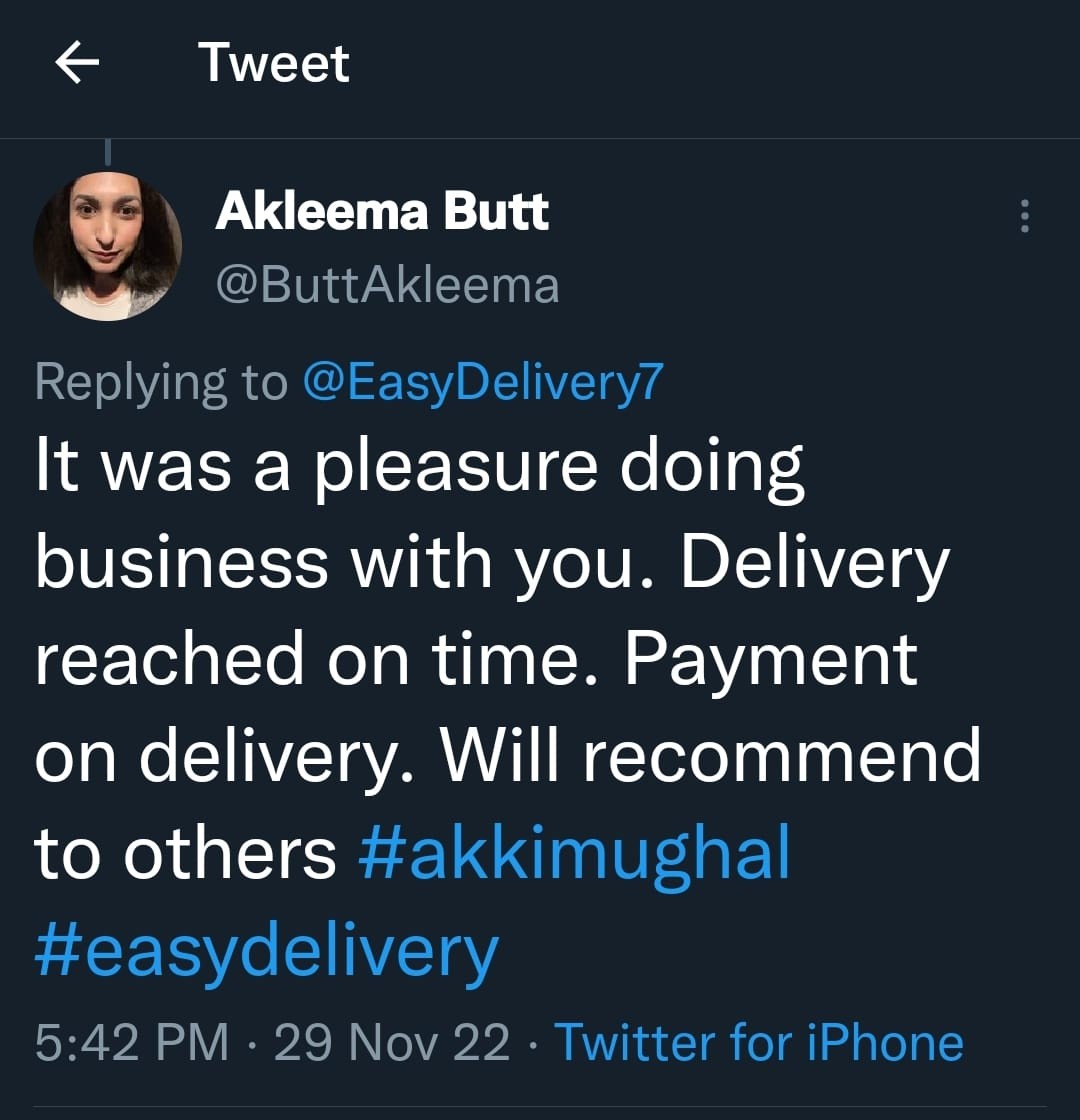Tap the Tweet header title
The image size is (1080, 1120).
click(274, 62)
